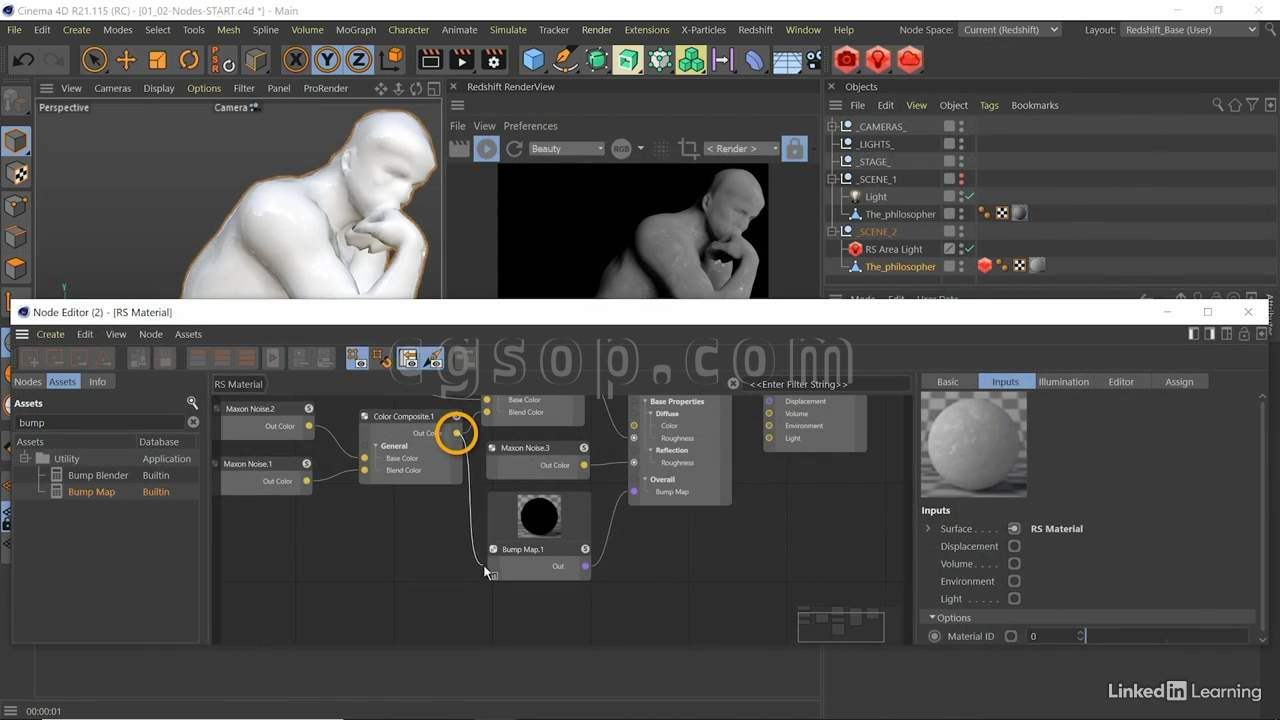The width and height of the screenshot is (1280, 720).
Task: Activate the Rotate tool
Action: click(189, 60)
